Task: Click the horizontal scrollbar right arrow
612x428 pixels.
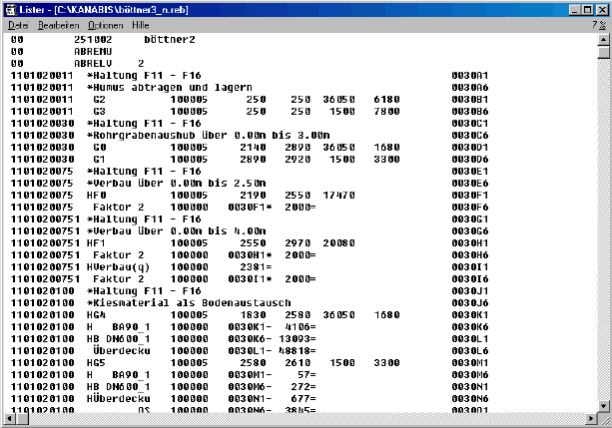Action: pos(591,419)
